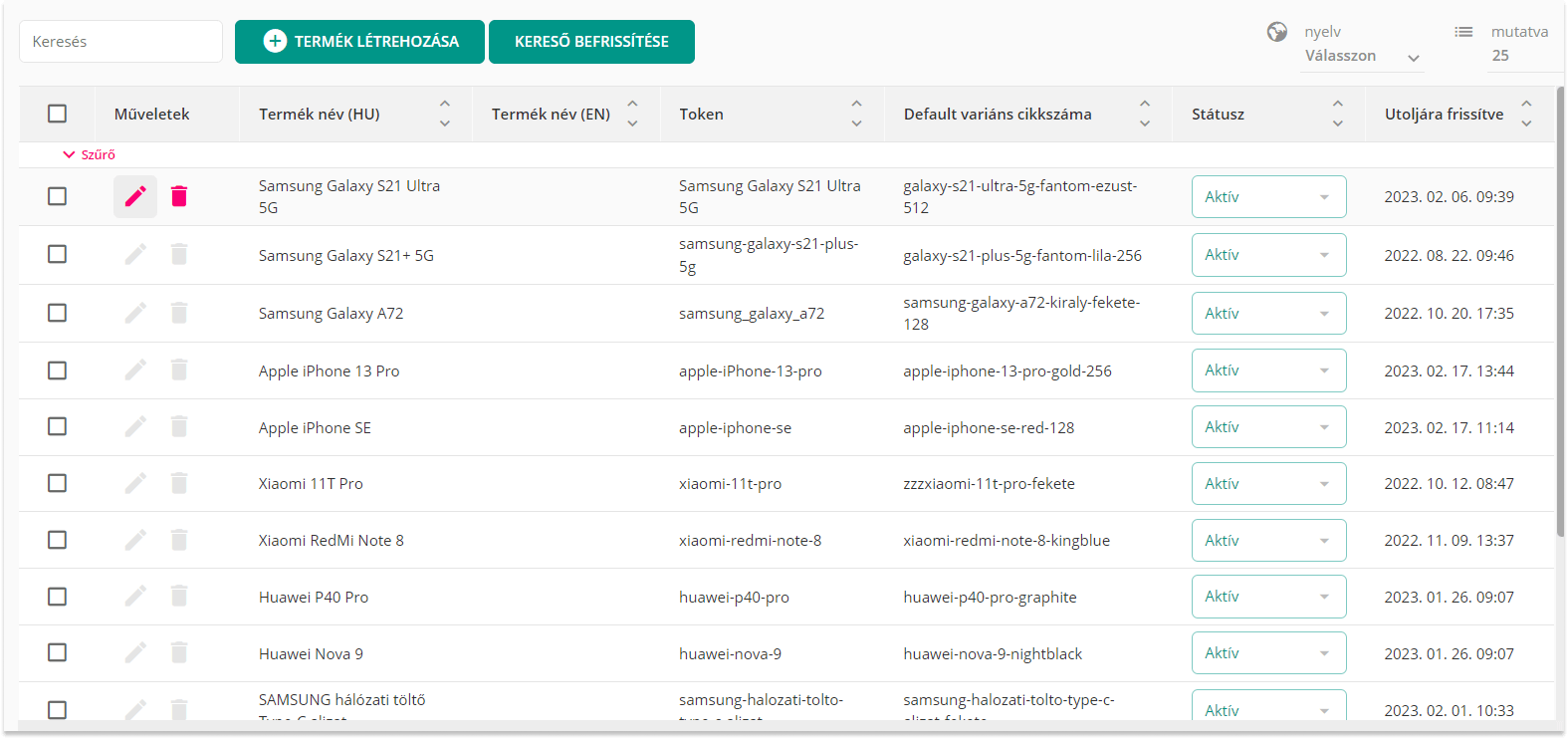Remove Apple iPhone 13 Pro with trash icon
This screenshot has height=739, width=1568.
click(179, 370)
